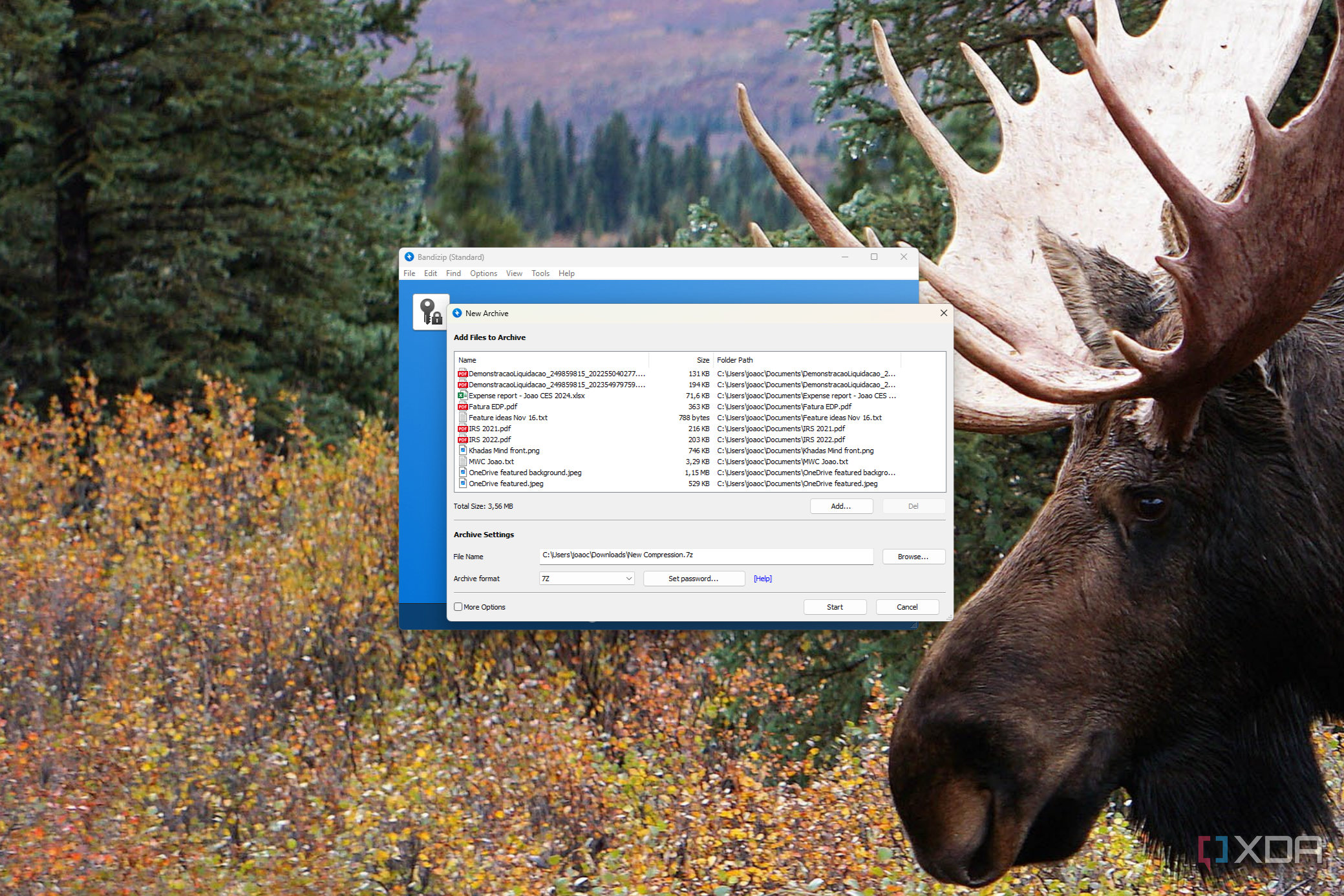The width and height of the screenshot is (1344, 896).
Task: Click Excel icon of Expense report file
Action: tap(462, 396)
